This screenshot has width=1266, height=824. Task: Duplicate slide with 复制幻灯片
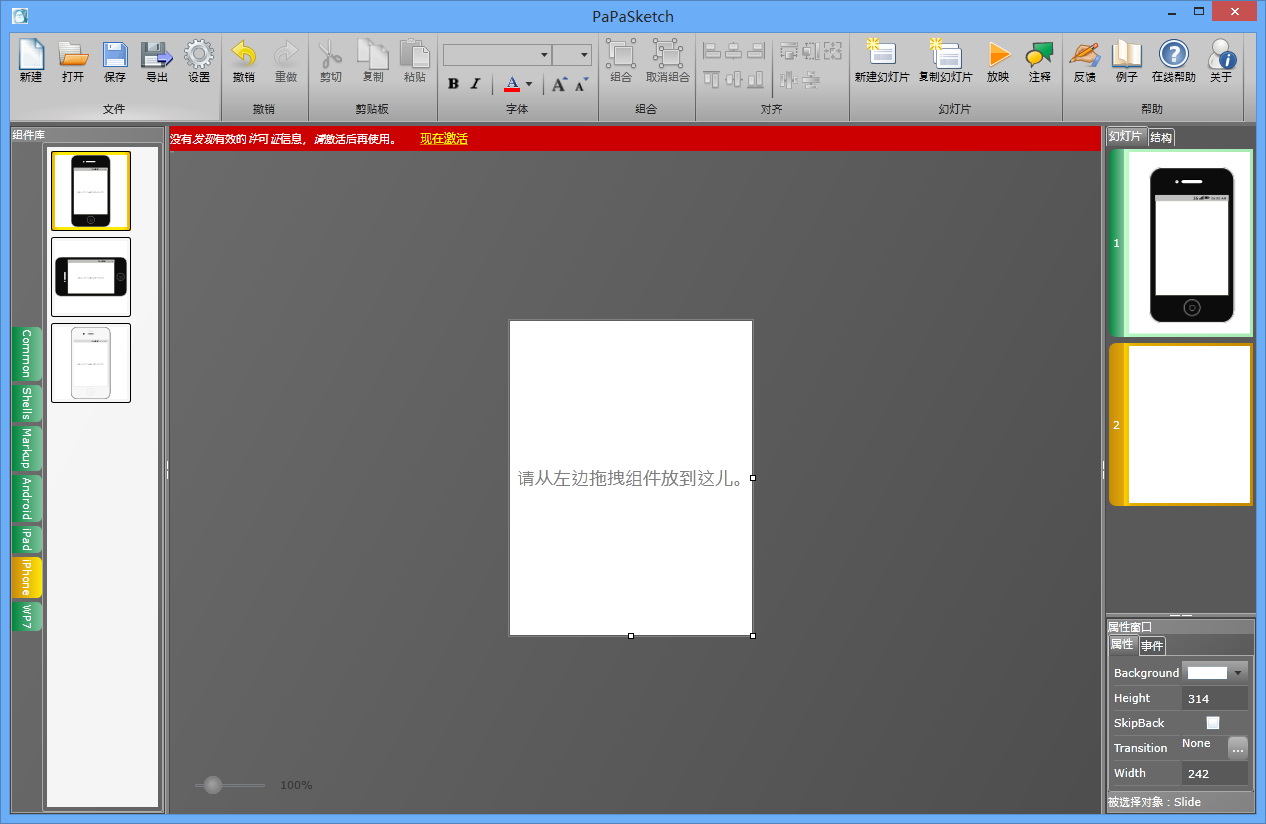pyautogui.click(x=945, y=61)
